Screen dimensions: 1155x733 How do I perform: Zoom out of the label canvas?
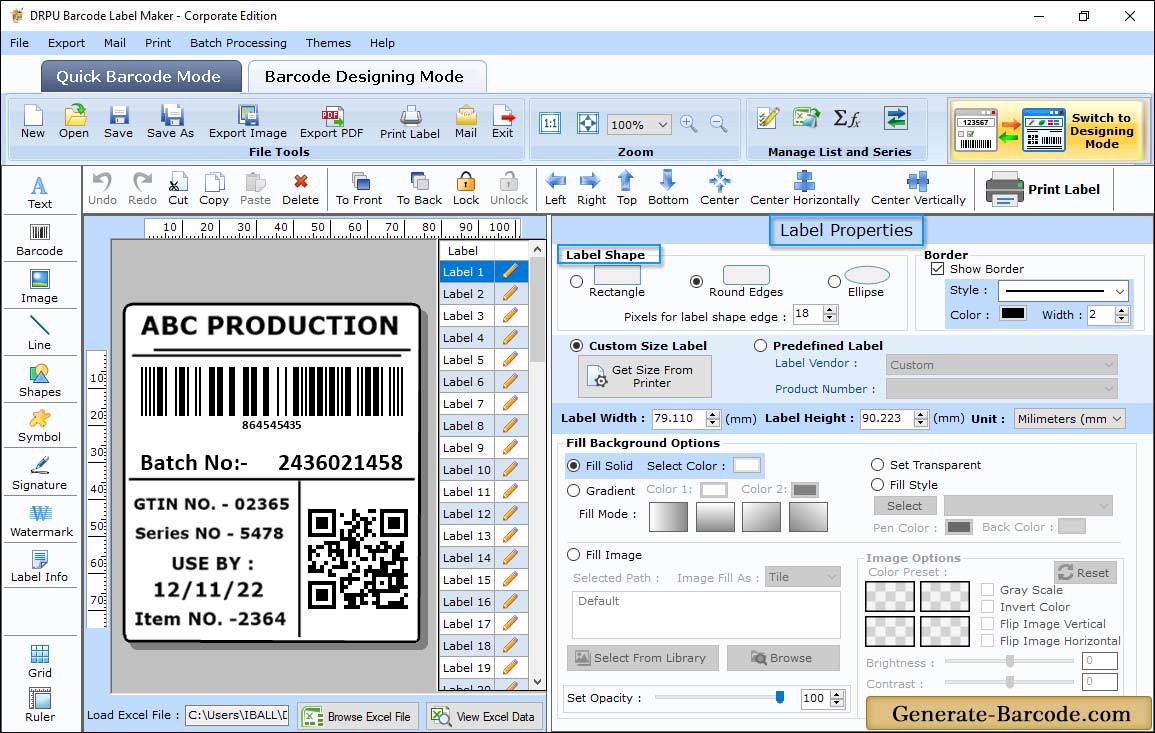pos(718,124)
